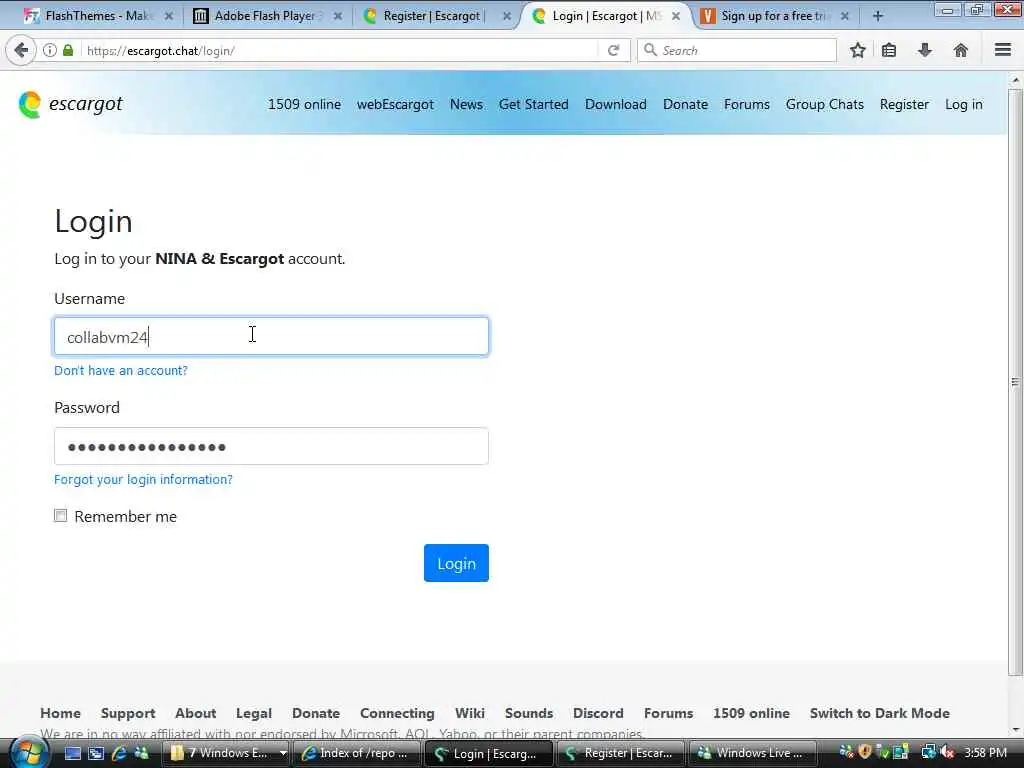
Task: Open Register in the top navigation bar
Action: pos(904,104)
